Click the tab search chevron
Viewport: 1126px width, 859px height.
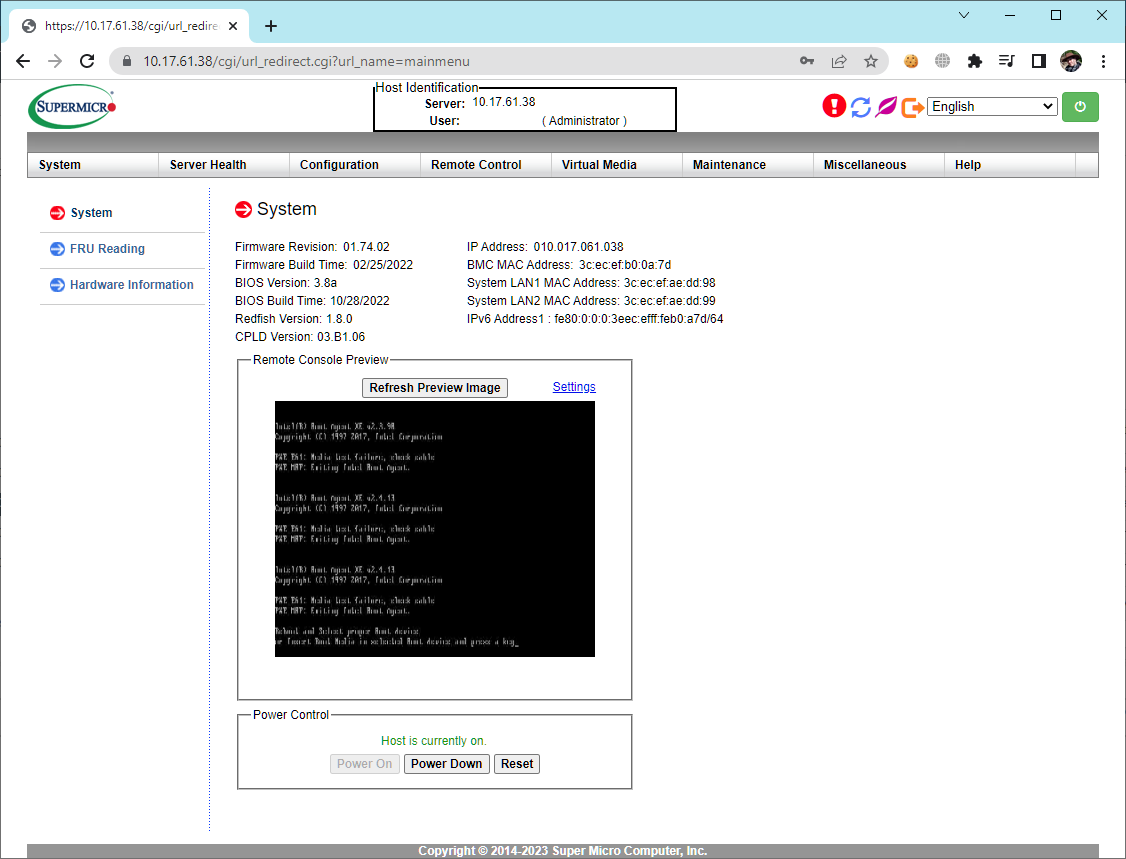[x=964, y=15]
